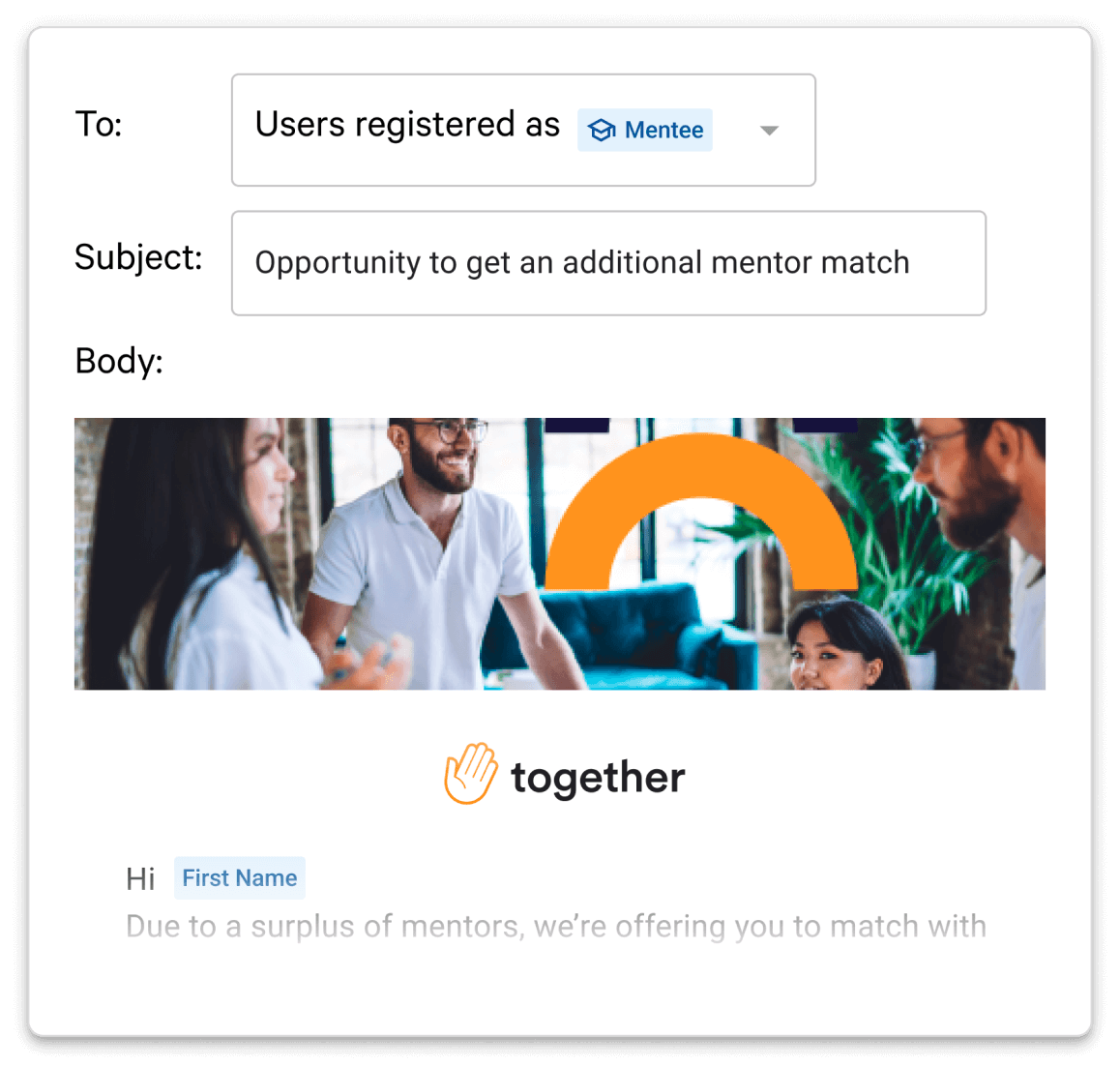Click the green plant in banner photo
This screenshot has width=1120, height=1066.
(x=893, y=529)
